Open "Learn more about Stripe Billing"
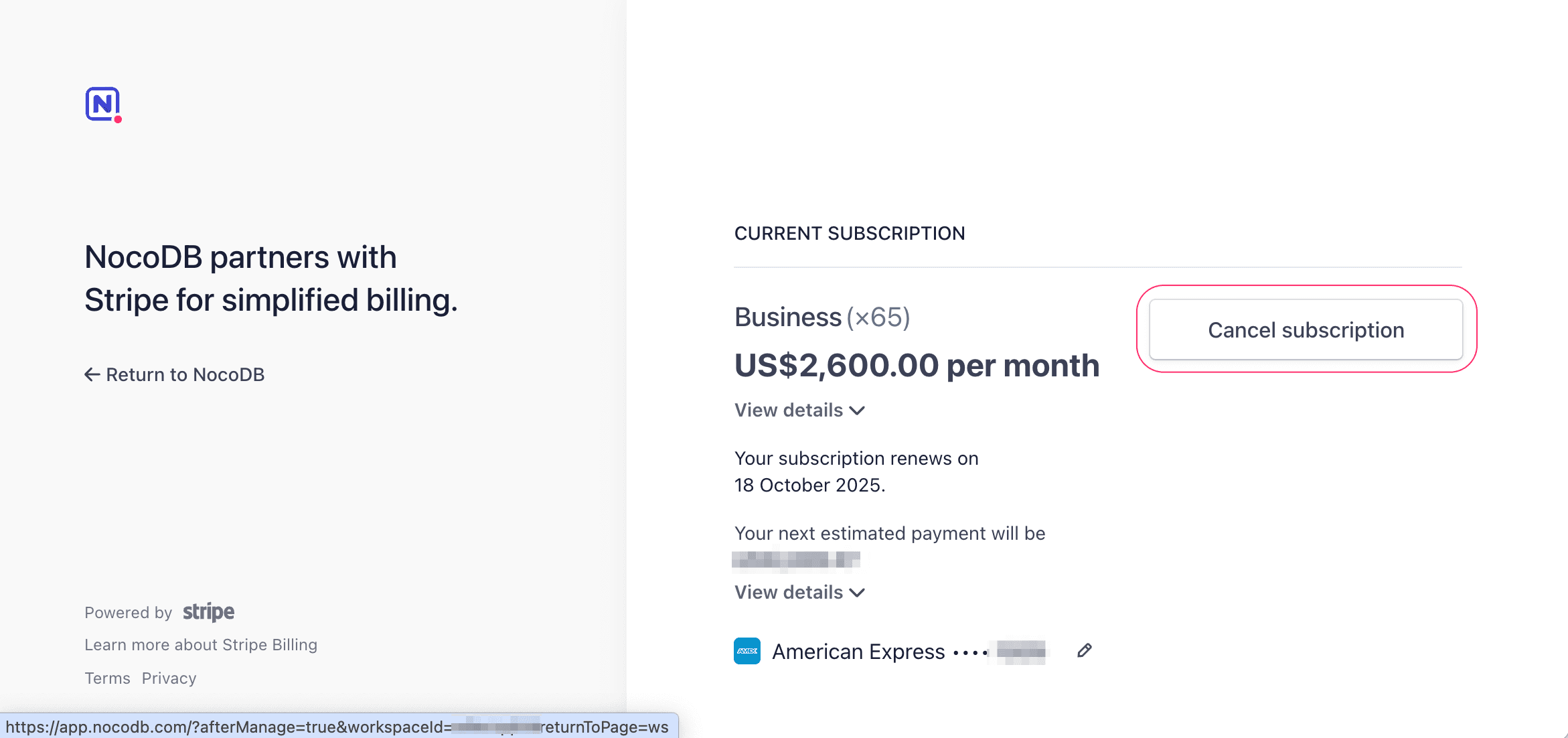Image resolution: width=1568 pixels, height=738 pixels. [x=201, y=644]
